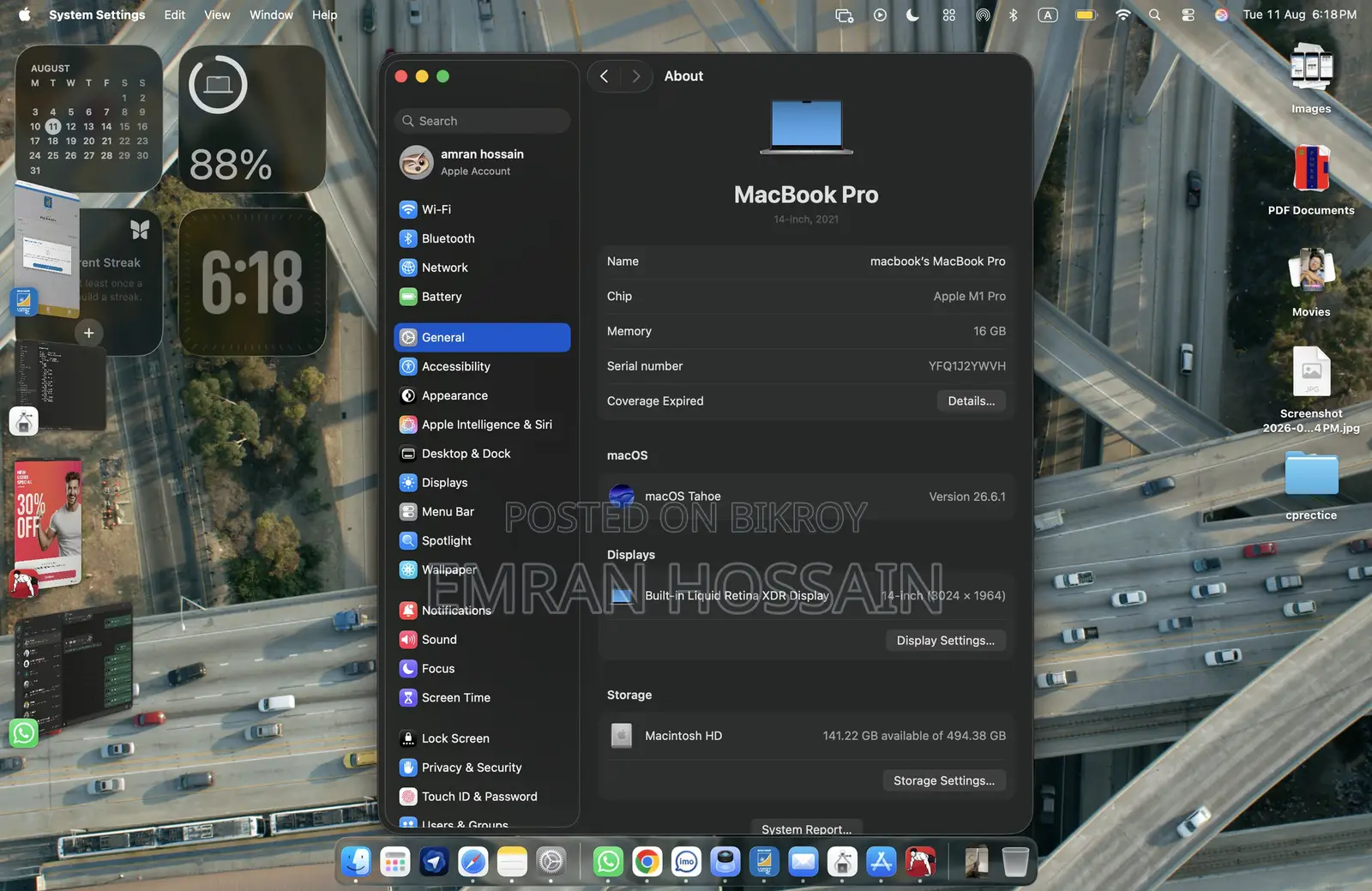This screenshot has height=891, width=1372.
Task: Open the Edit menu
Action: tap(175, 15)
